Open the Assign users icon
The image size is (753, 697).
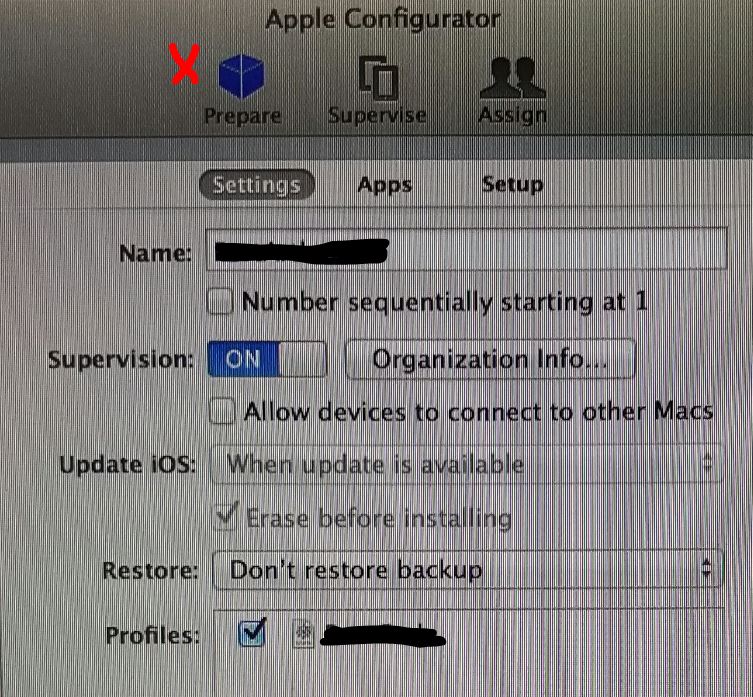(513, 78)
